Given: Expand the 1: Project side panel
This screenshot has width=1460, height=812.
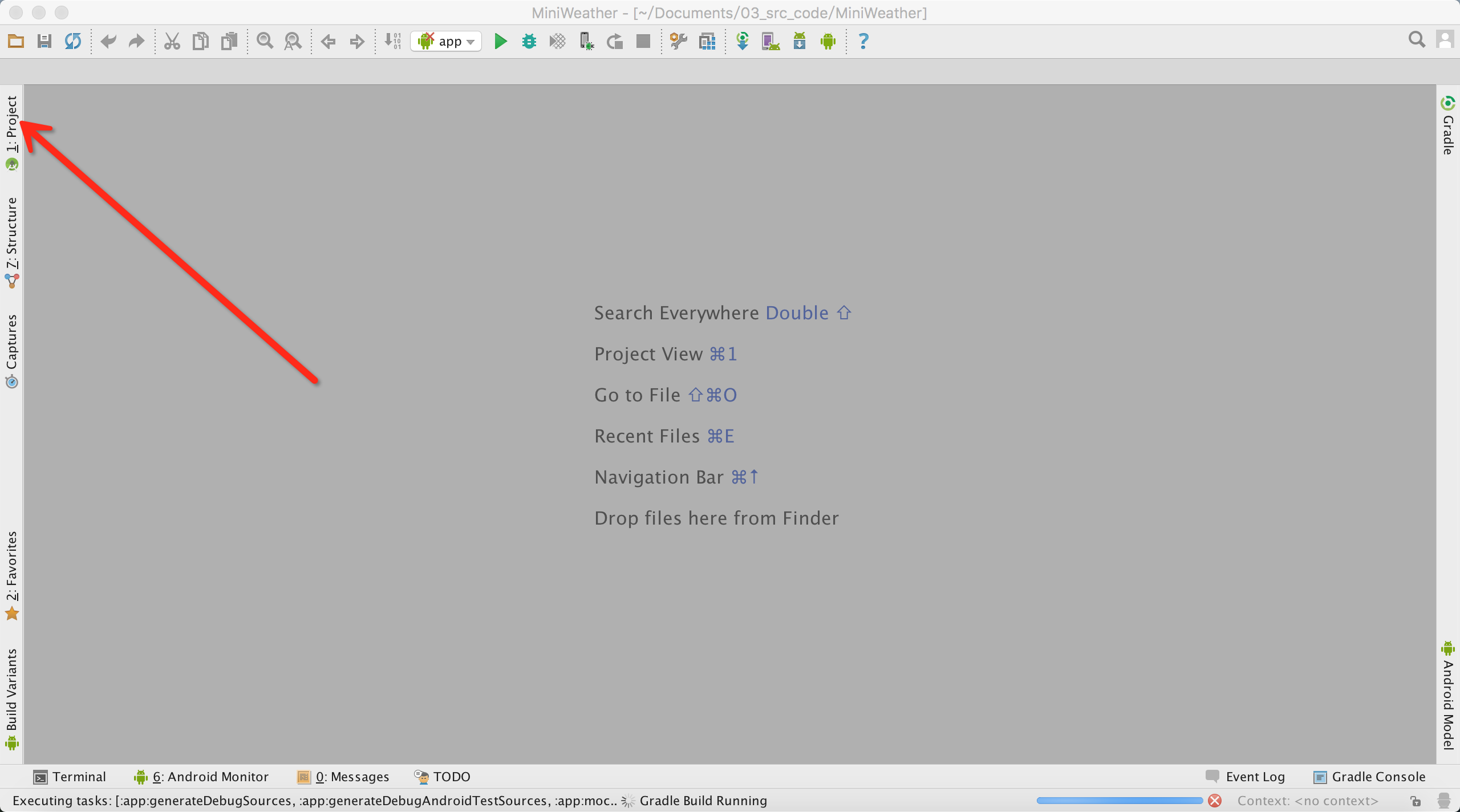Looking at the screenshot, I should click(x=12, y=133).
